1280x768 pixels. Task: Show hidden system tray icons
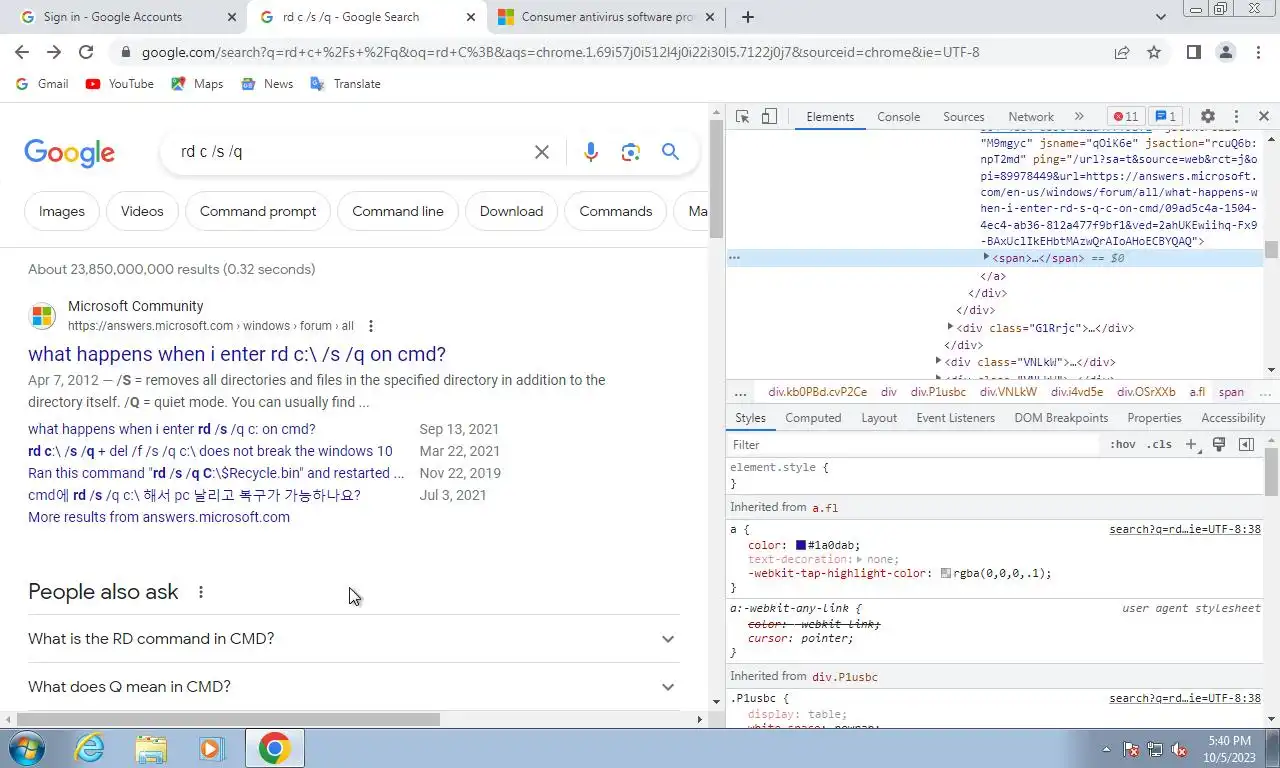[1106, 749]
